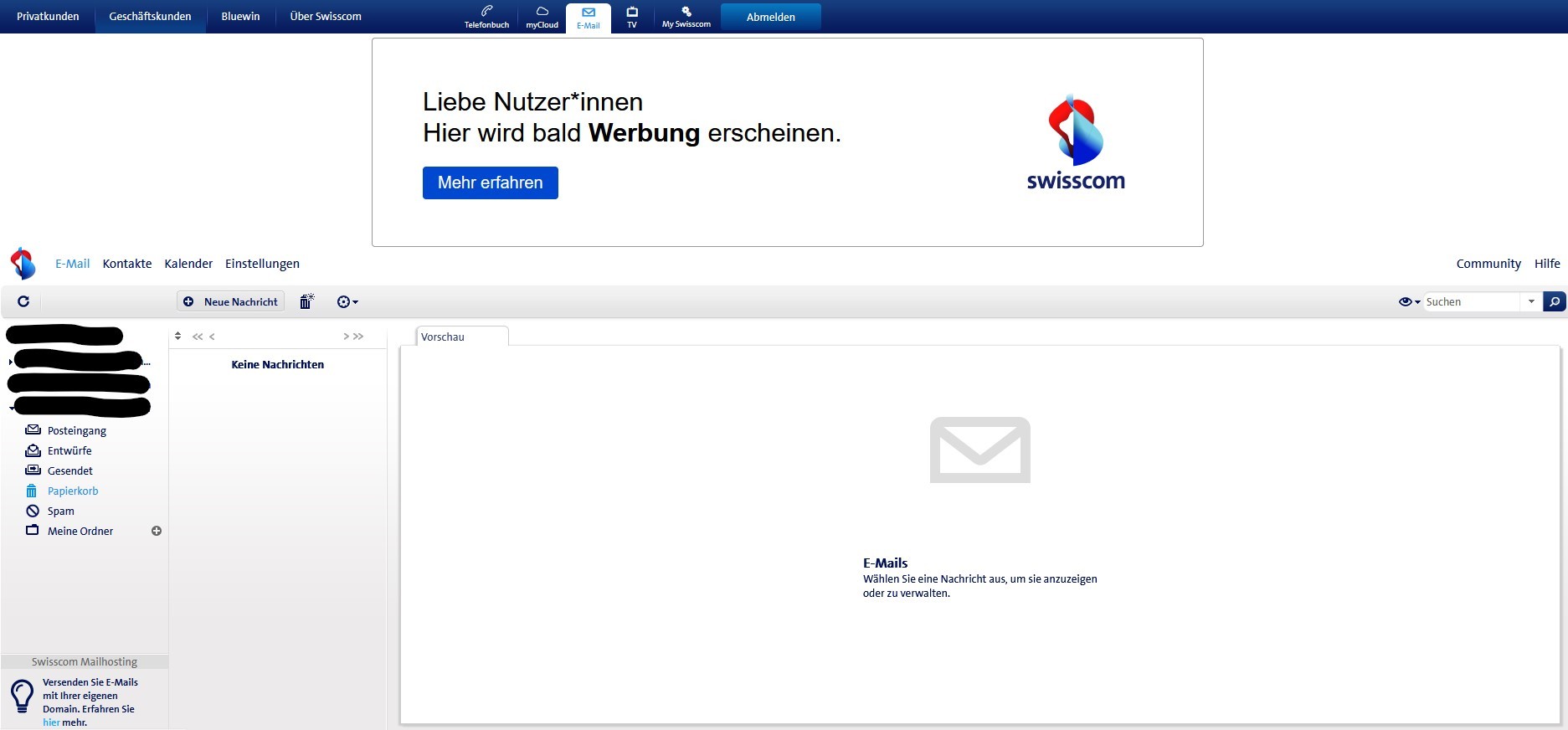Viewport: 1568px width, 730px height.
Task: Click the 'Keine Nachrichten' text
Action: point(278,364)
